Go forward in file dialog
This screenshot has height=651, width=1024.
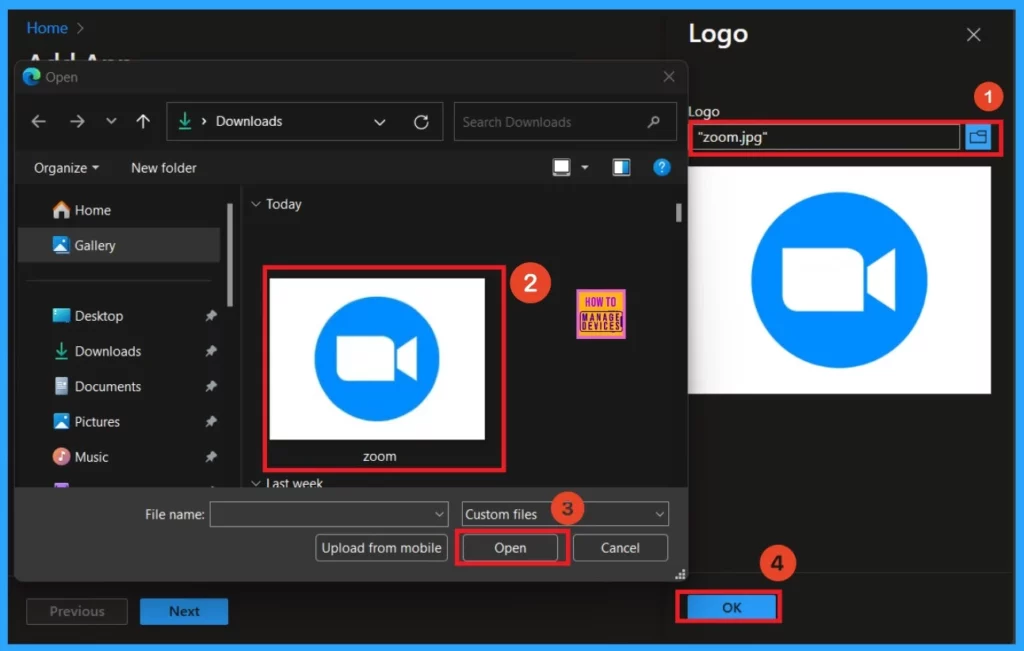(77, 121)
